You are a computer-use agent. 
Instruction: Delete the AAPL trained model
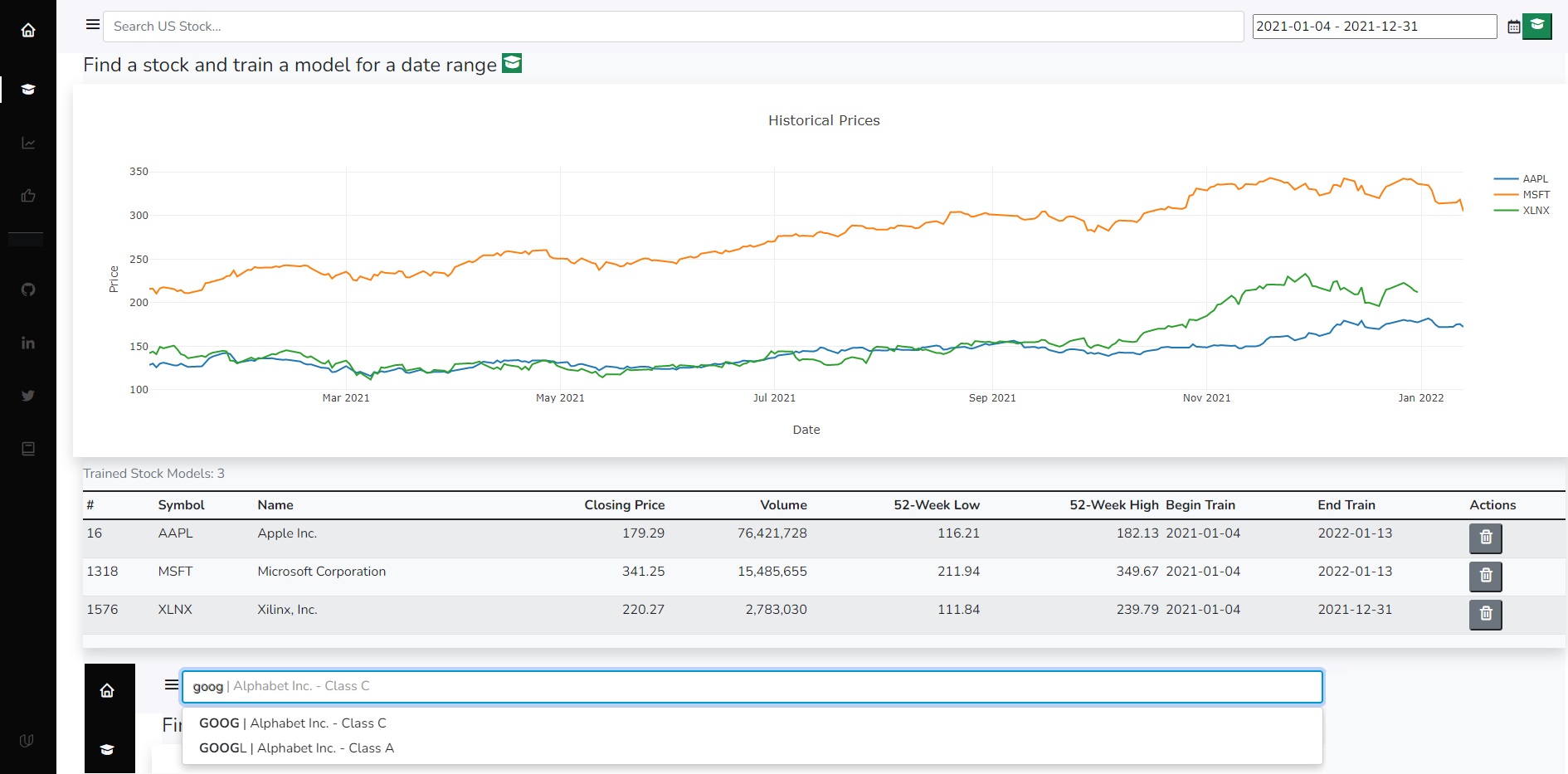(x=1486, y=538)
